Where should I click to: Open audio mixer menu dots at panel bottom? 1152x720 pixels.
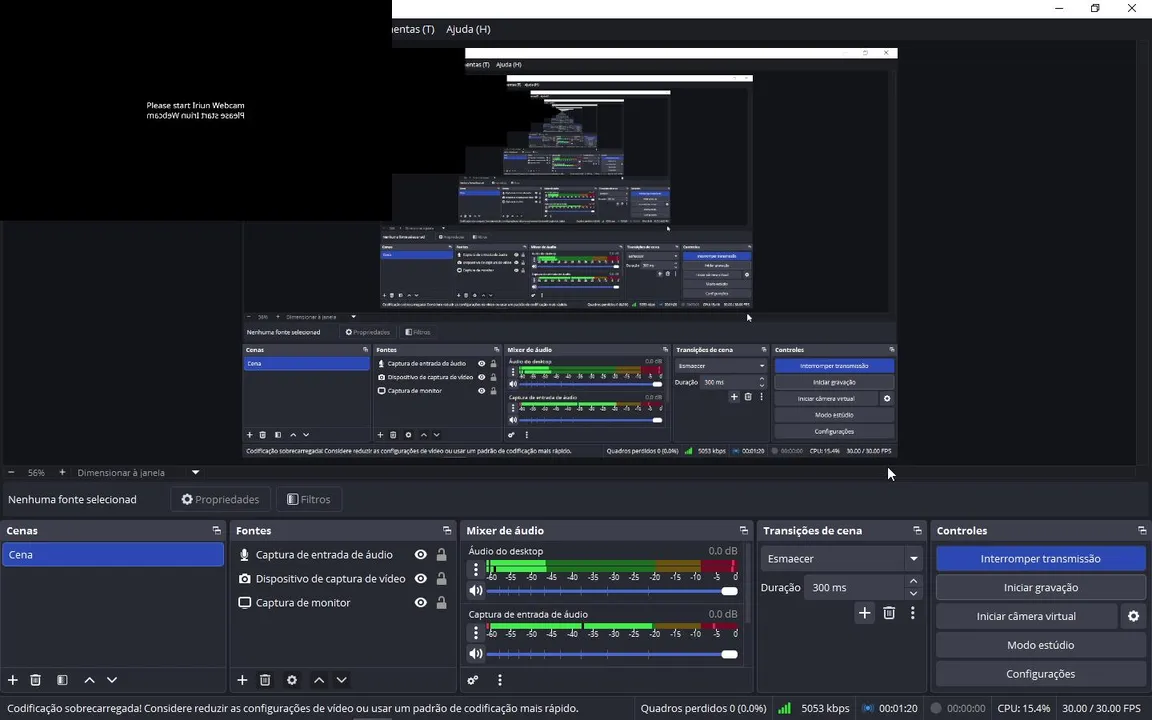pyautogui.click(x=500, y=680)
